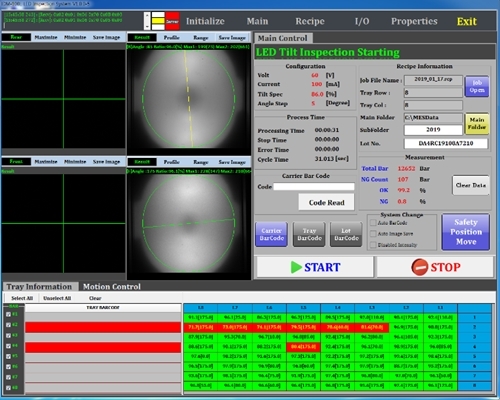Screen dimensions: 500x400
Task: Click Unselect All in tray toolbar
Action: [x=57, y=298]
